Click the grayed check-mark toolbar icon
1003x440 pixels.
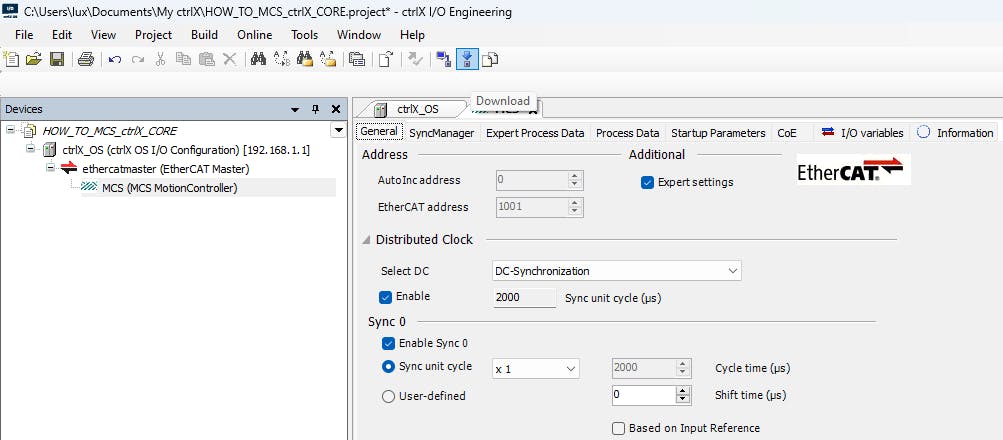(x=415, y=59)
